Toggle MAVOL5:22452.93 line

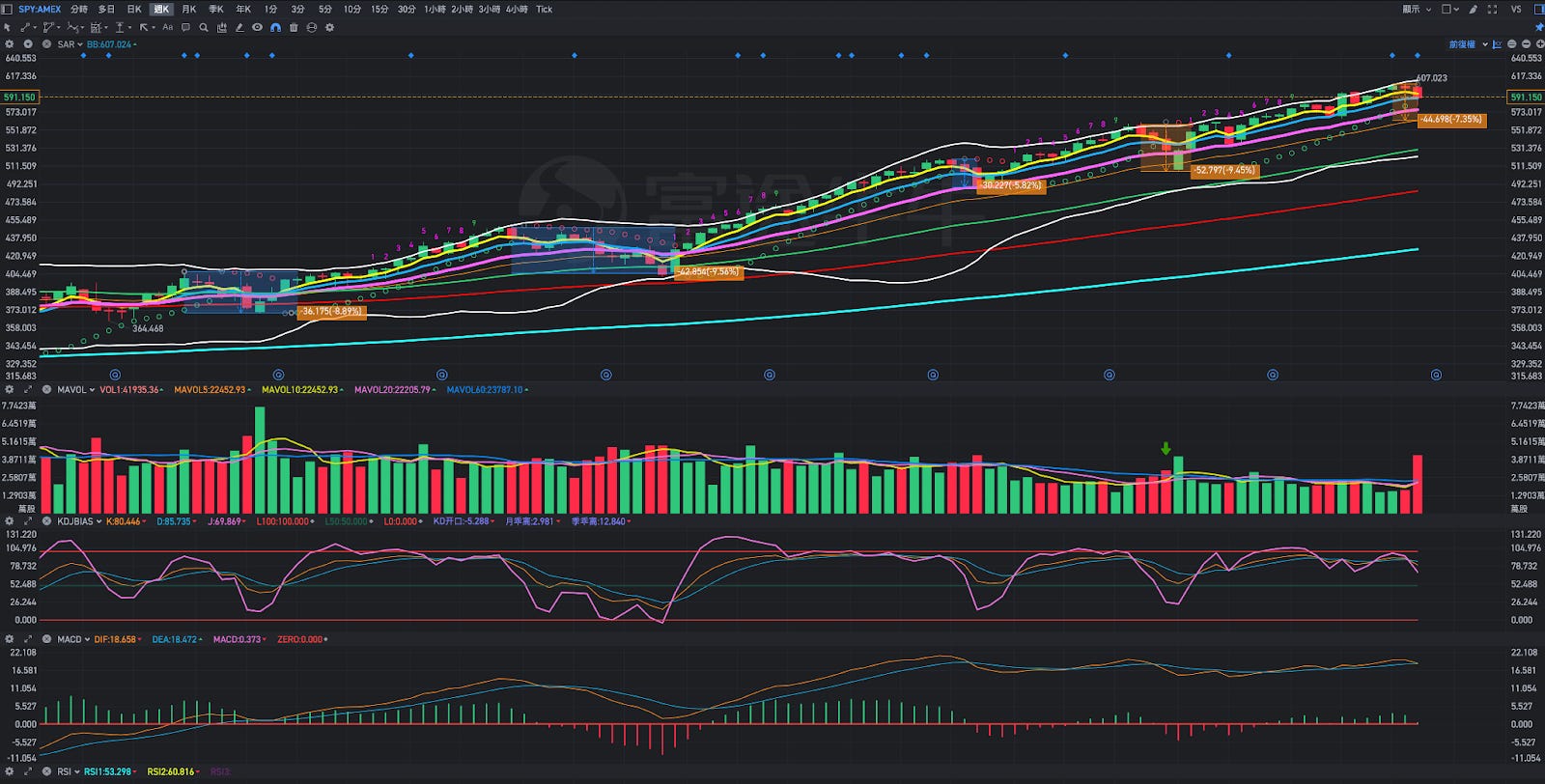click(x=211, y=390)
